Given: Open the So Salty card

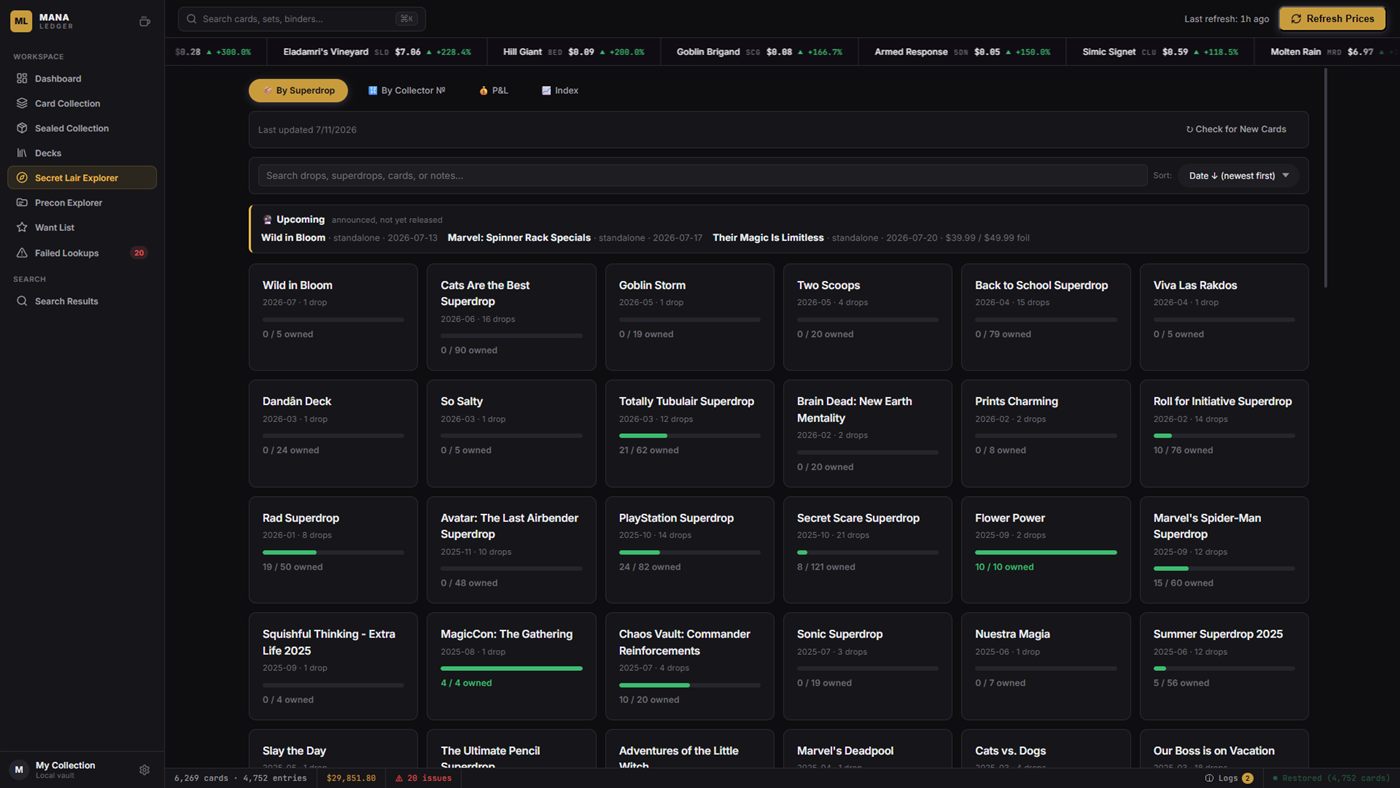Looking at the screenshot, I should pyautogui.click(x=511, y=433).
